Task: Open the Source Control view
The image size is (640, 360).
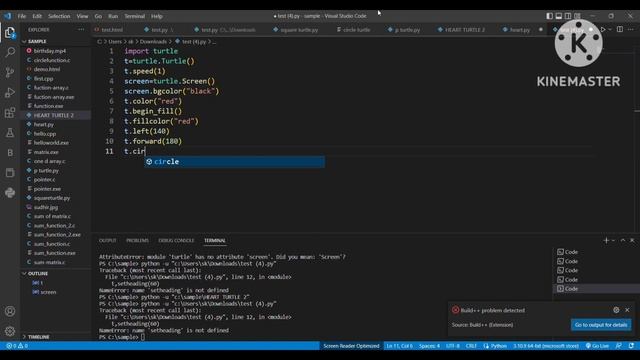Action: (10, 72)
